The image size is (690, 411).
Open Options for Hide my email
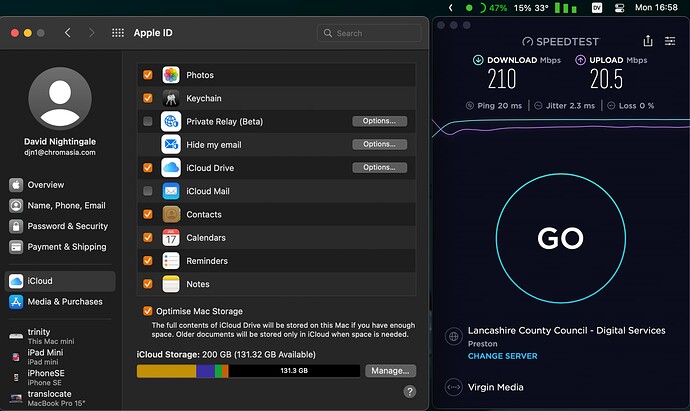click(379, 144)
